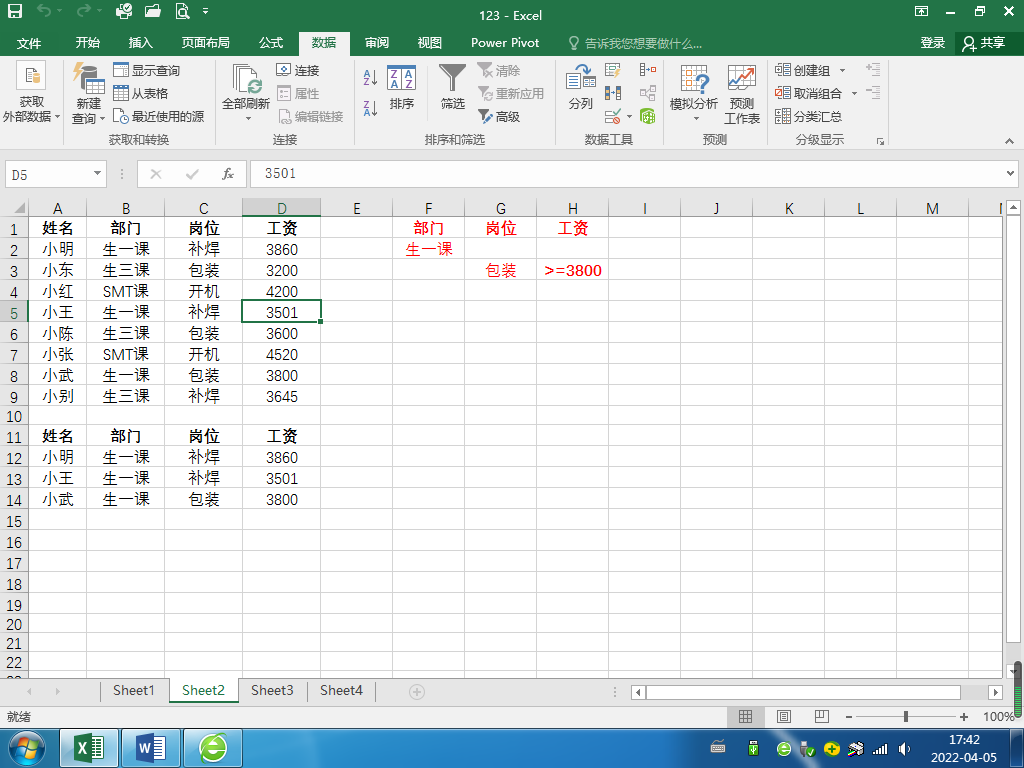
Task: Click the outline group dialog launcher icon
Action: tap(880, 140)
